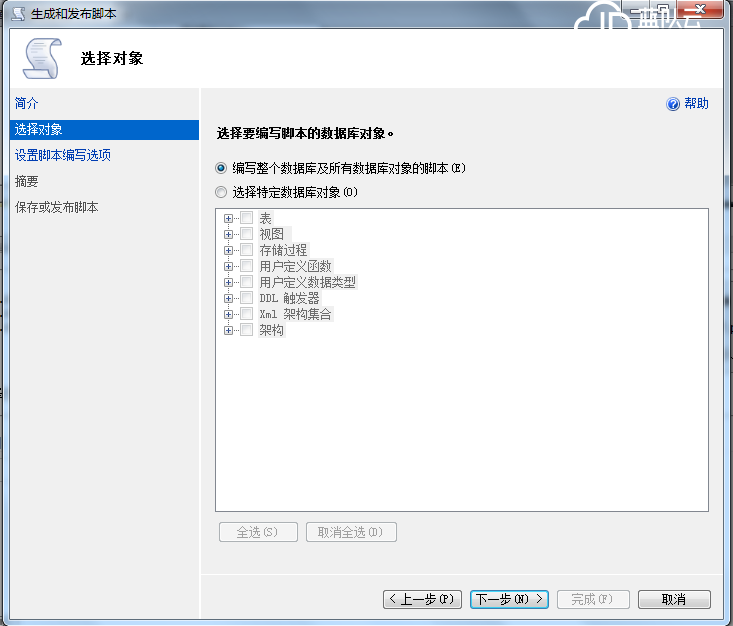Click the 下一步 button
Screen dimensions: 733x626
(x=510, y=599)
